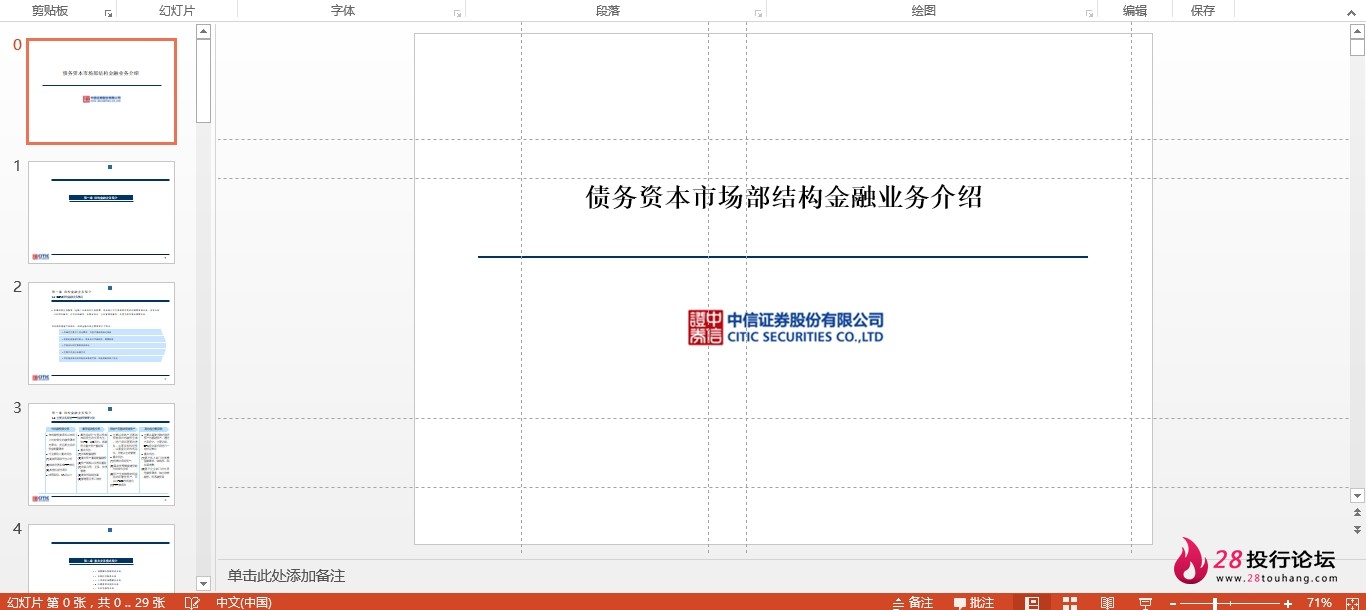Screen dimensions: 1366x610
Task: Click the zoom out minus button
Action: [x=1173, y=603]
